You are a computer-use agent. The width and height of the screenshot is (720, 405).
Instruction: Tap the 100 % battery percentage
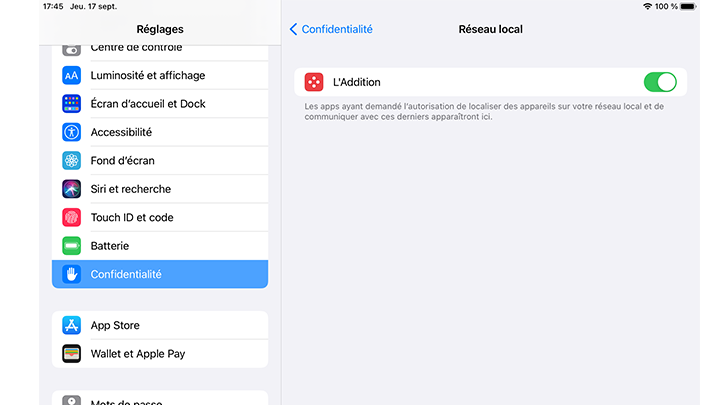coord(666,6)
